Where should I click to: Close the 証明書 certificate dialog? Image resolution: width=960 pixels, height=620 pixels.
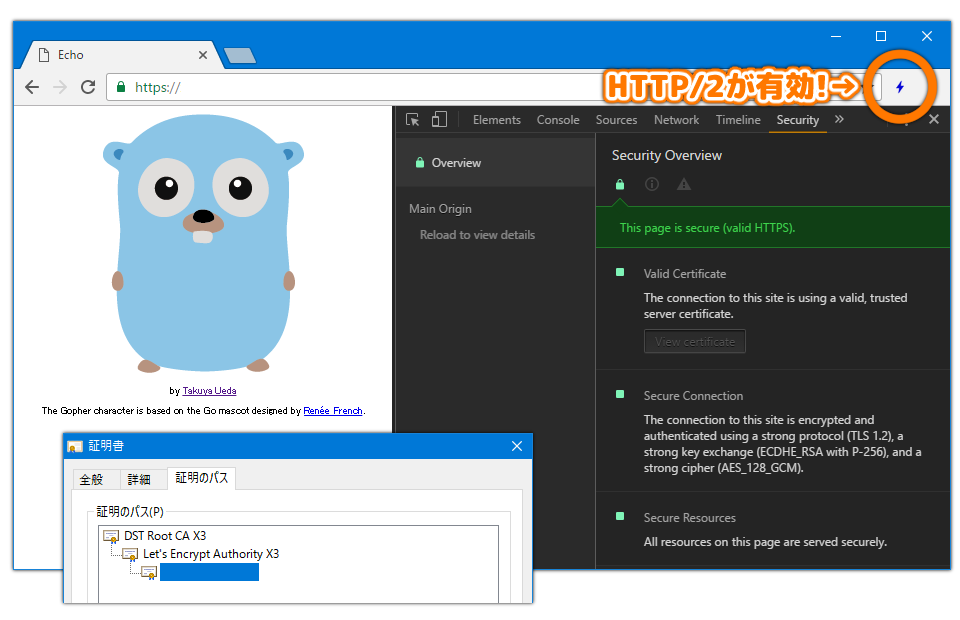coord(517,446)
